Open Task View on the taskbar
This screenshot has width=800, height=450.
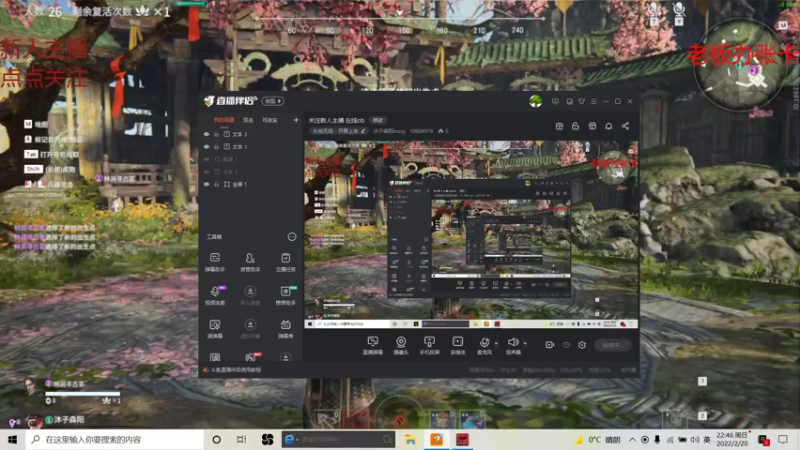(241, 439)
